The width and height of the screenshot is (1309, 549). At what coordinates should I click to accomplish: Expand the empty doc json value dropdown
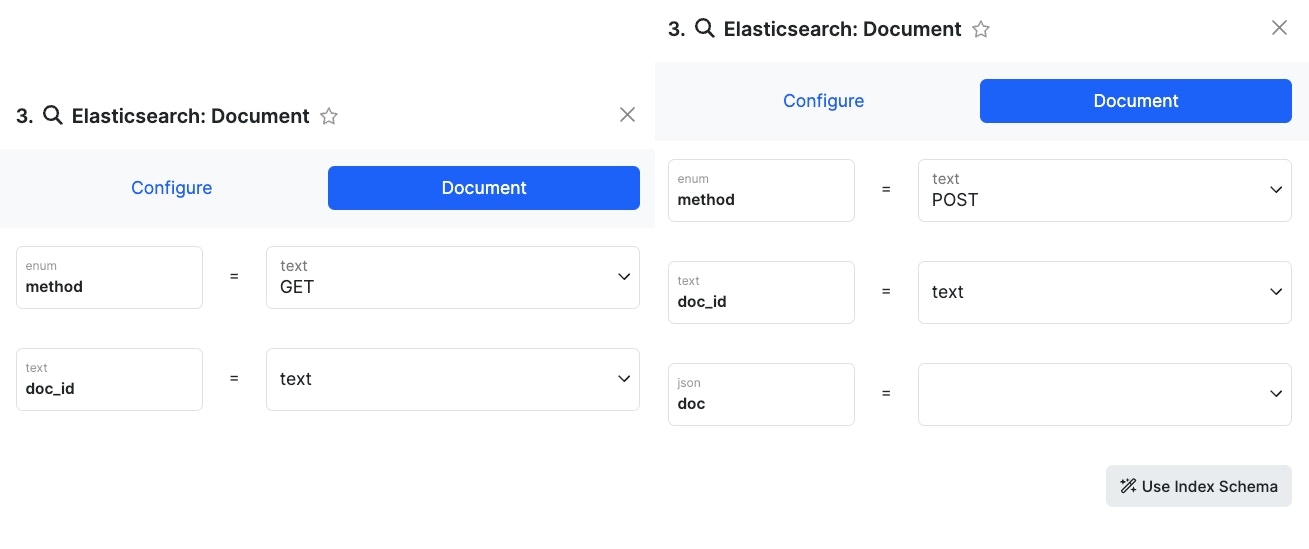1105,394
